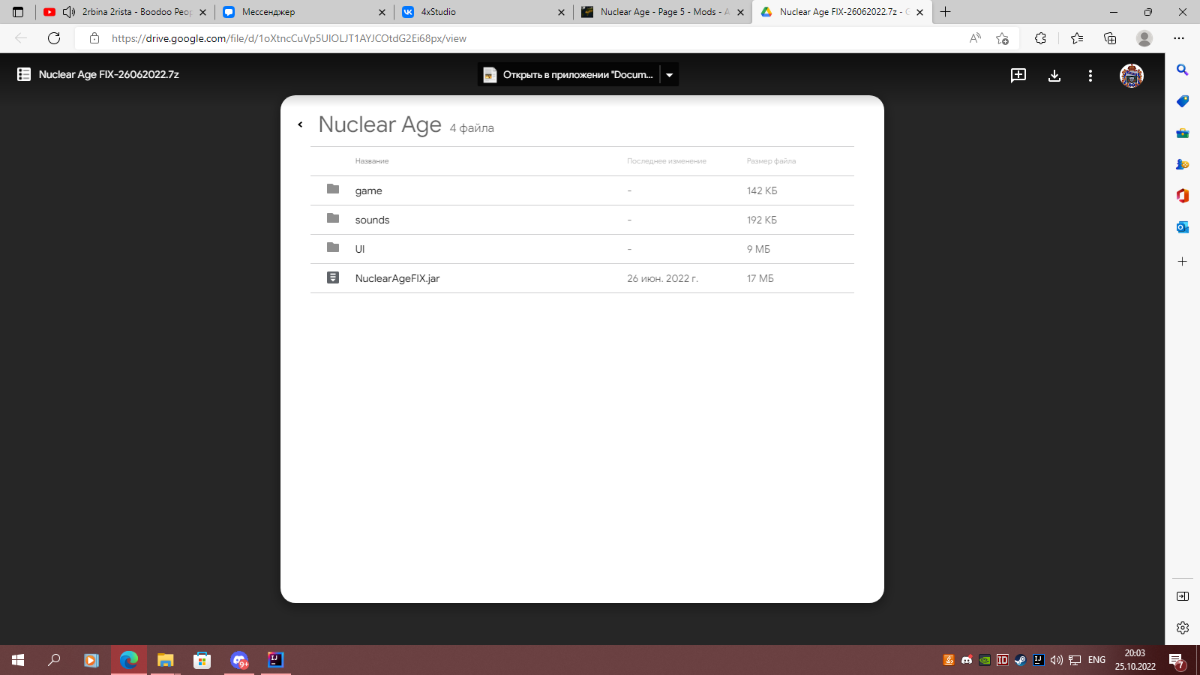Open Microsoft Office from the sidebar

1182,196
